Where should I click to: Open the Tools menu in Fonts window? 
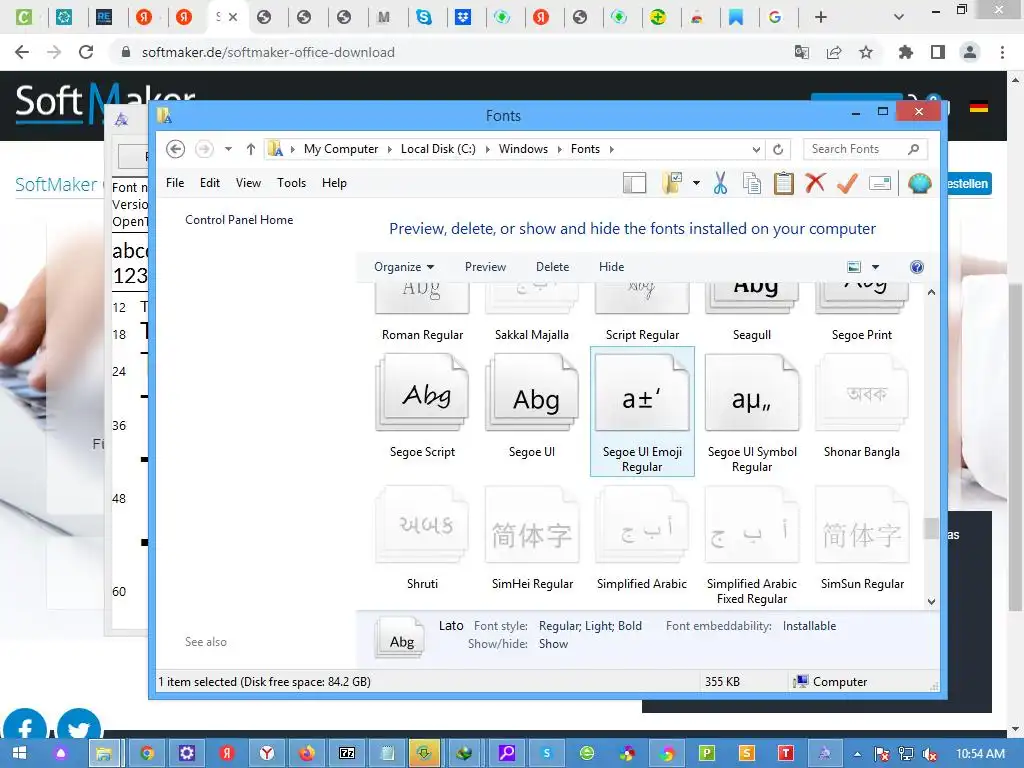(x=291, y=183)
